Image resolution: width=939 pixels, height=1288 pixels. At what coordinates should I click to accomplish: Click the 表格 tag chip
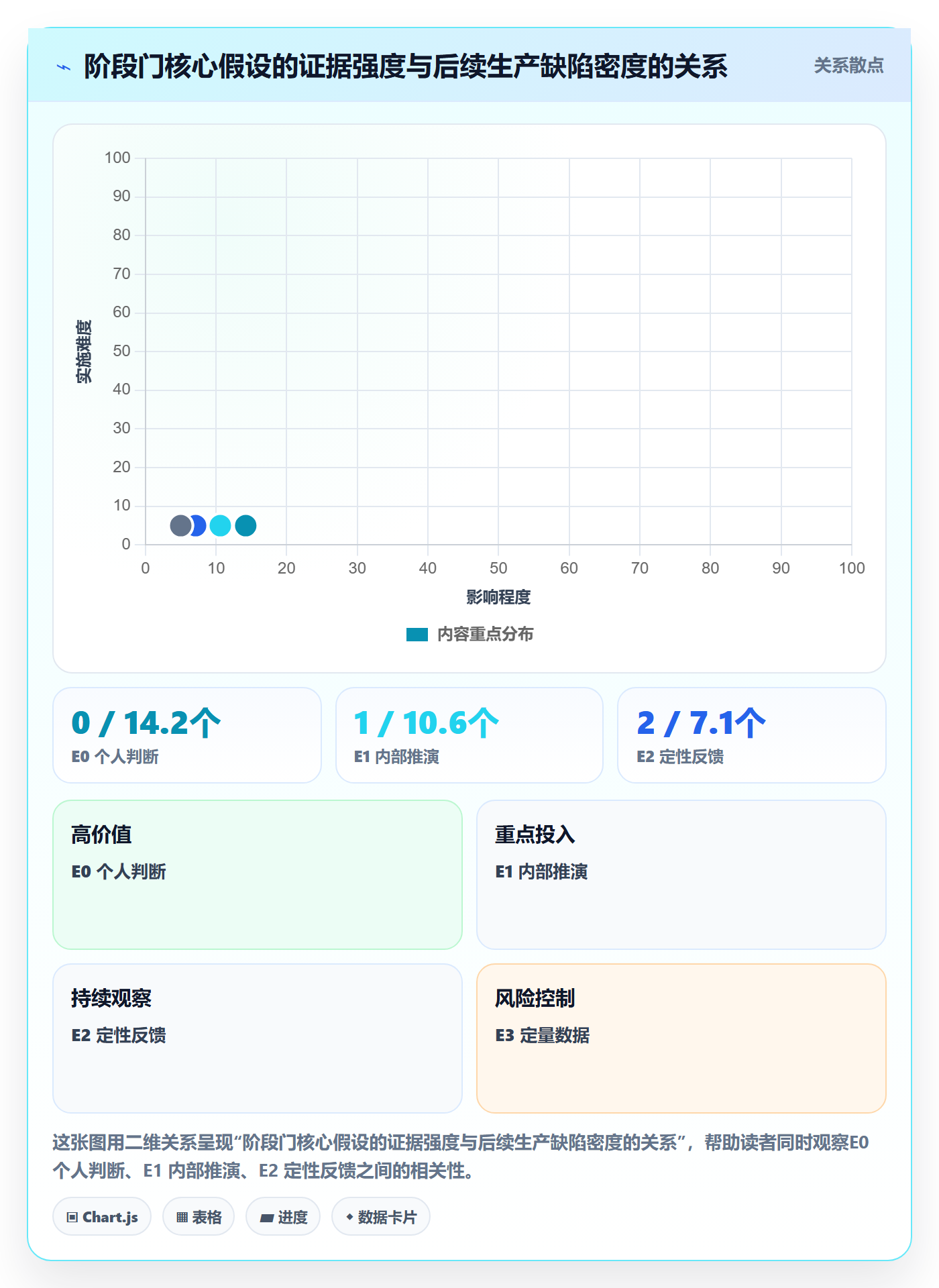click(x=199, y=1217)
